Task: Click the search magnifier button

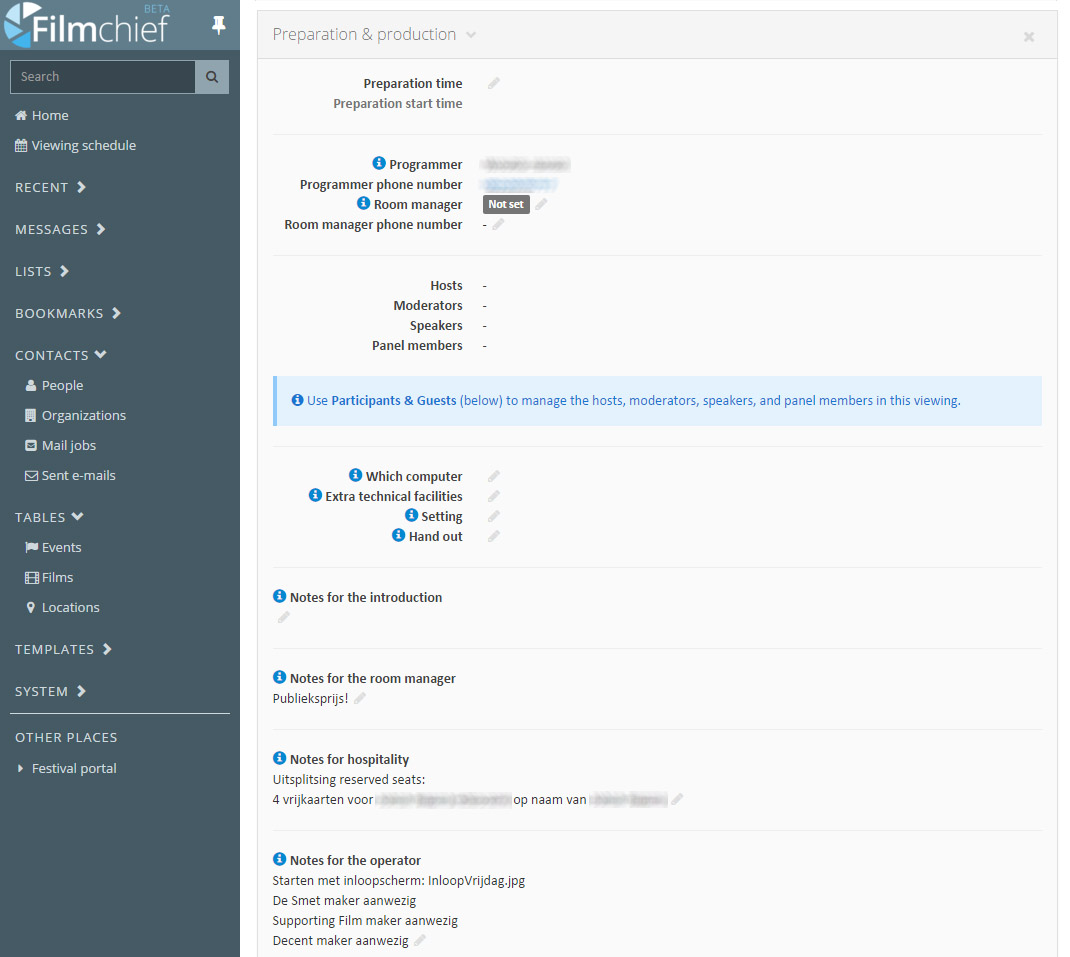Action: 212,77
